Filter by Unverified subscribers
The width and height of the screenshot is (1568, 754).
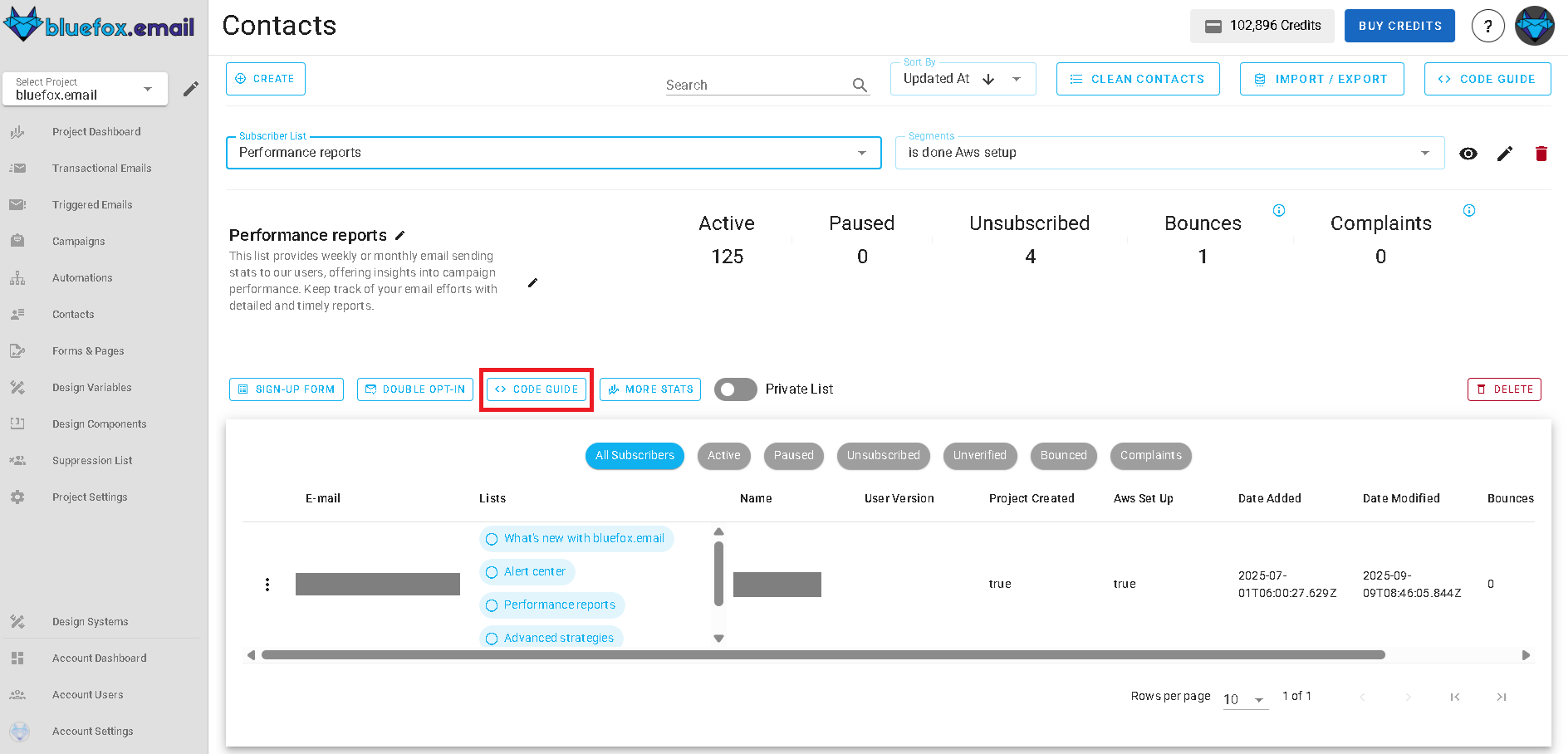[x=980, y=456]
